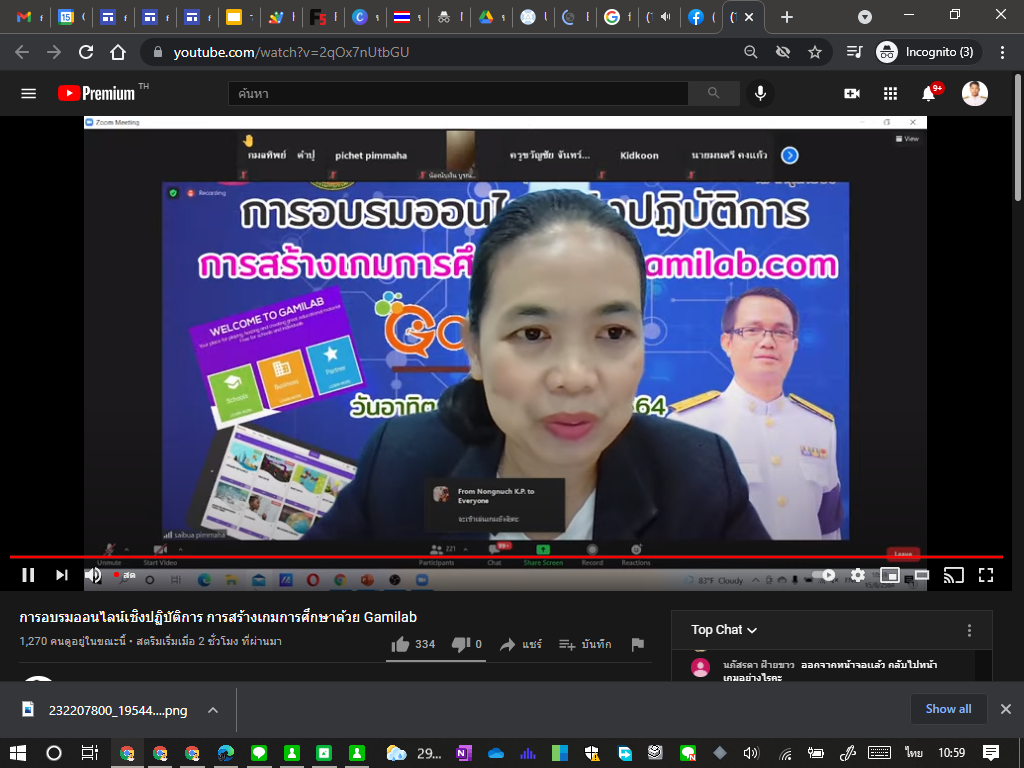Open the live chat options menu
Screen dimensions: 1024x768
[x=969, y=630]
